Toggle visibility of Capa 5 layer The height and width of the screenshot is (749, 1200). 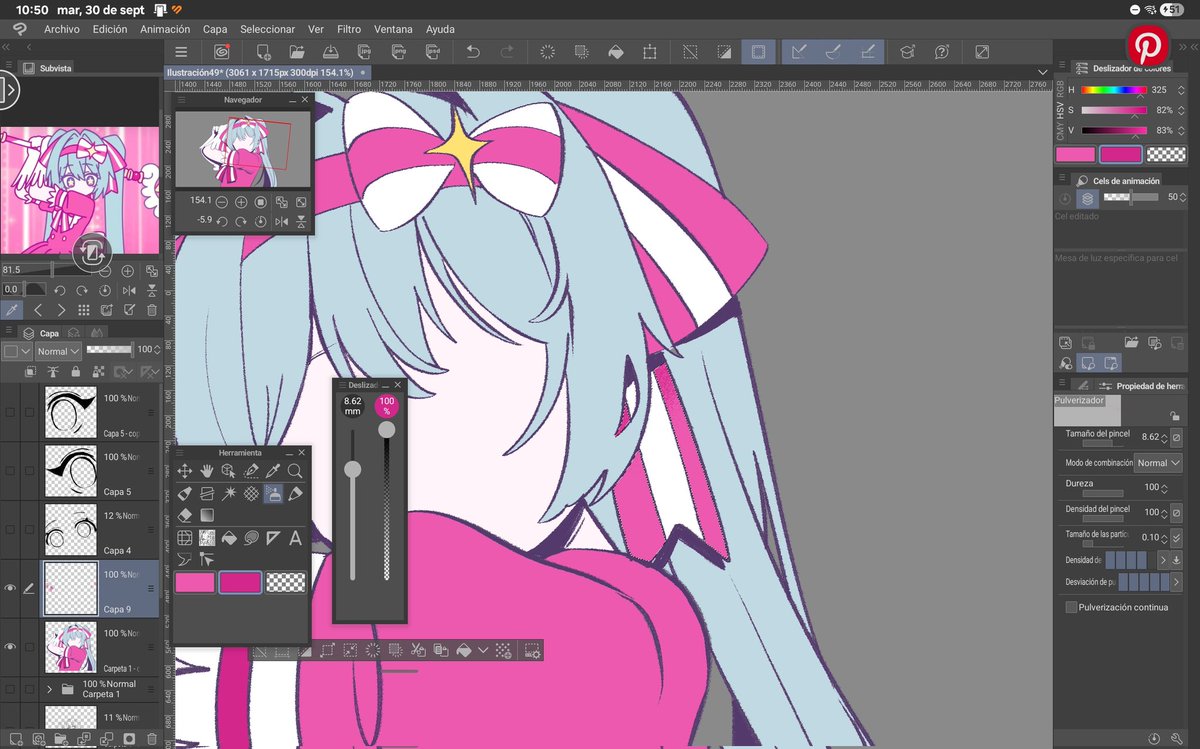pyautogui.click(x=10, y=471)
